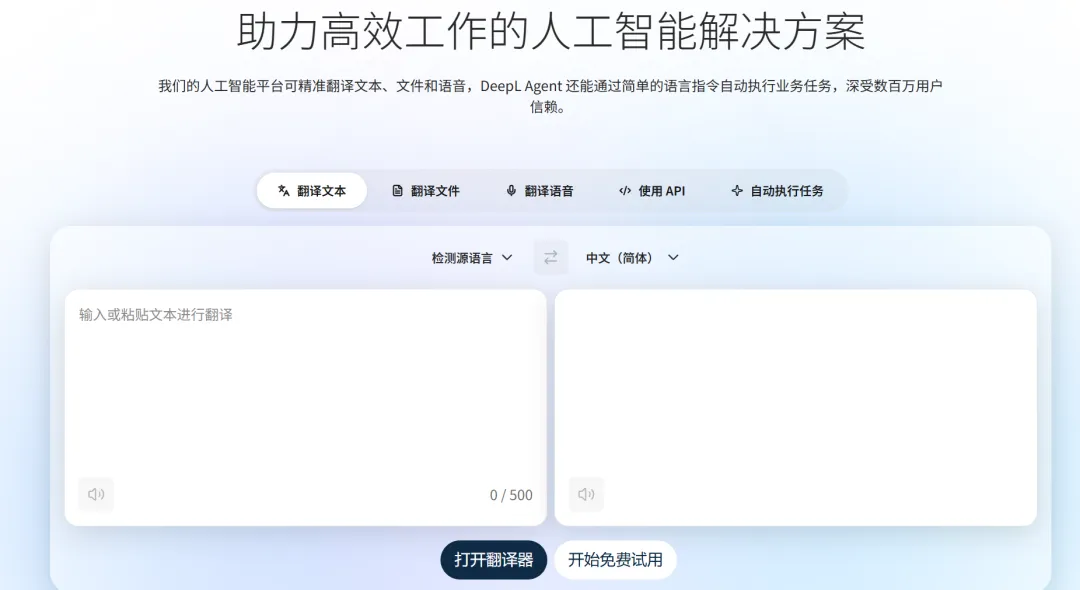
Task: Play translated text audio speaker icon
Action: (x=586, y=494)
